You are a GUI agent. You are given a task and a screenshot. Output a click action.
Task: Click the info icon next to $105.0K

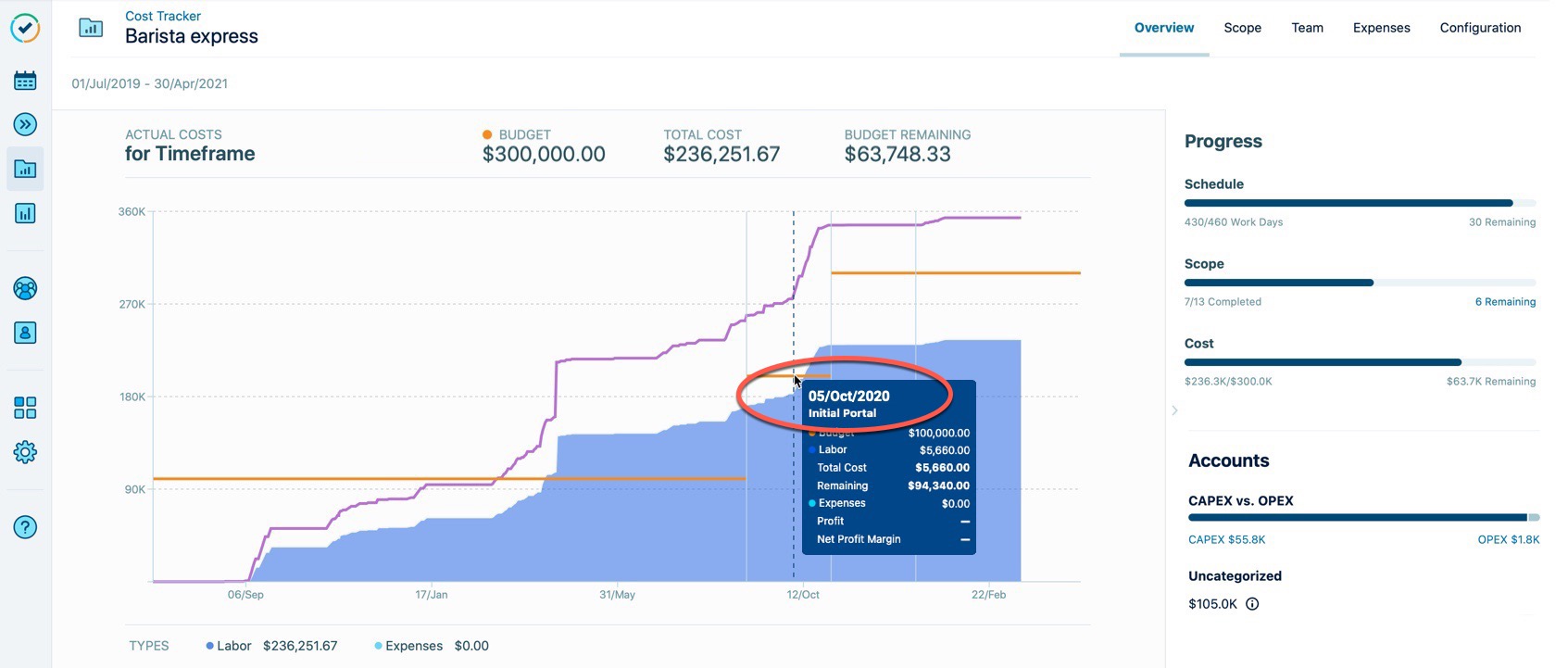[x=1253, y=603]
